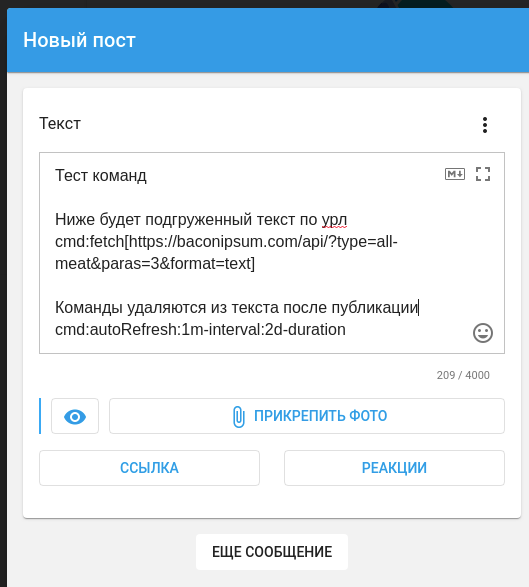The width and height of the screenshot is (529, 587).
Task: Toggle Markdown mode in the text editor
Action: (455, 174)
